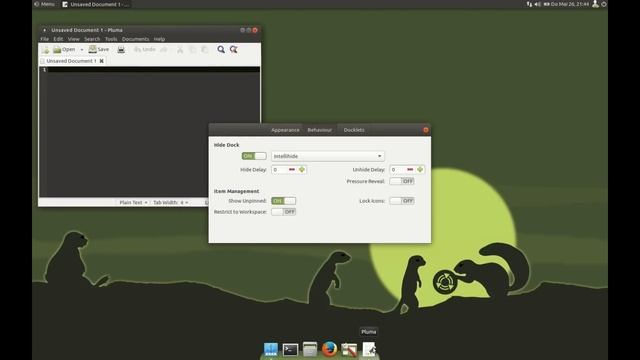Close the dock preferences window
Viewport: 640px width, 360px height.
tap(426, 130)
